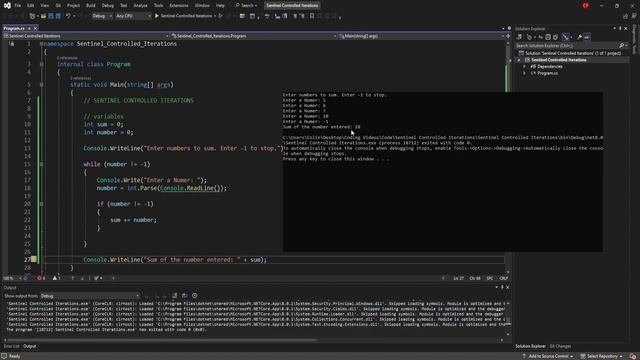Open the Help menu
This screenshot has height=360, width=640.
coord(220,6)
